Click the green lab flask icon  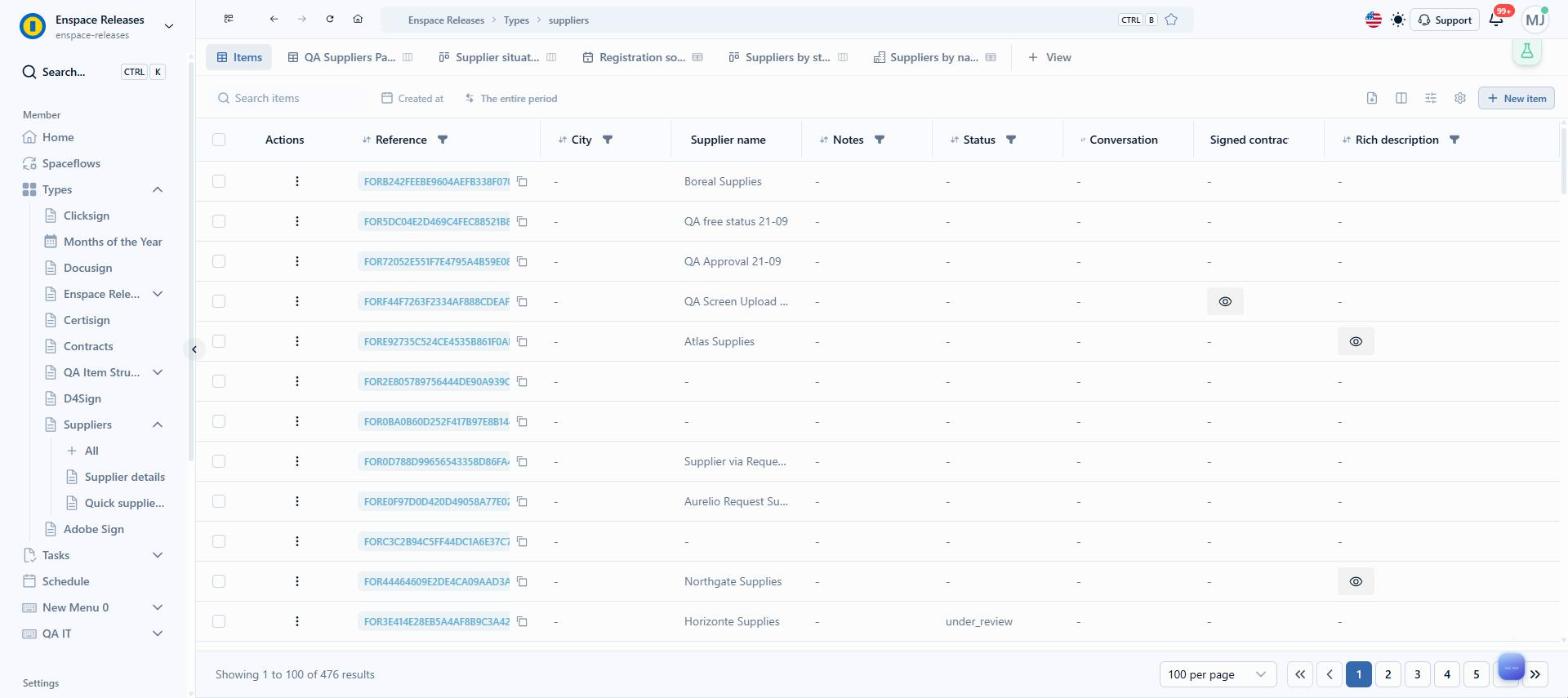point(1526,52)
